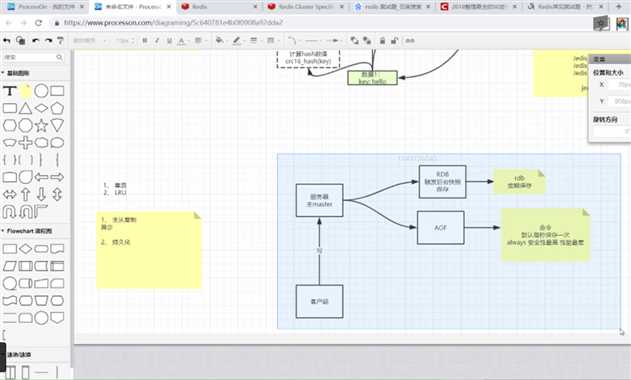Select the five-pointed star shape
The height and width of the screenshot is (380, 631).
[x=41, y=126]
